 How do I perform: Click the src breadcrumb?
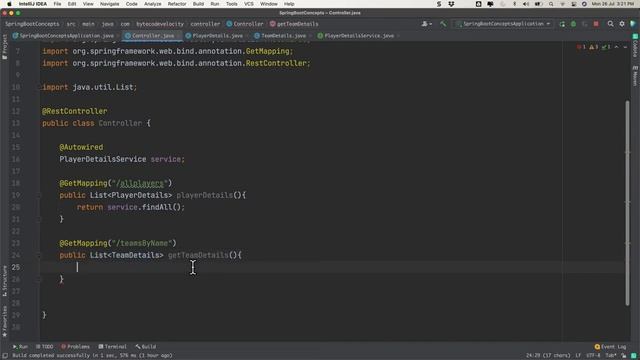pyautogui.click(x=71, y=24)
